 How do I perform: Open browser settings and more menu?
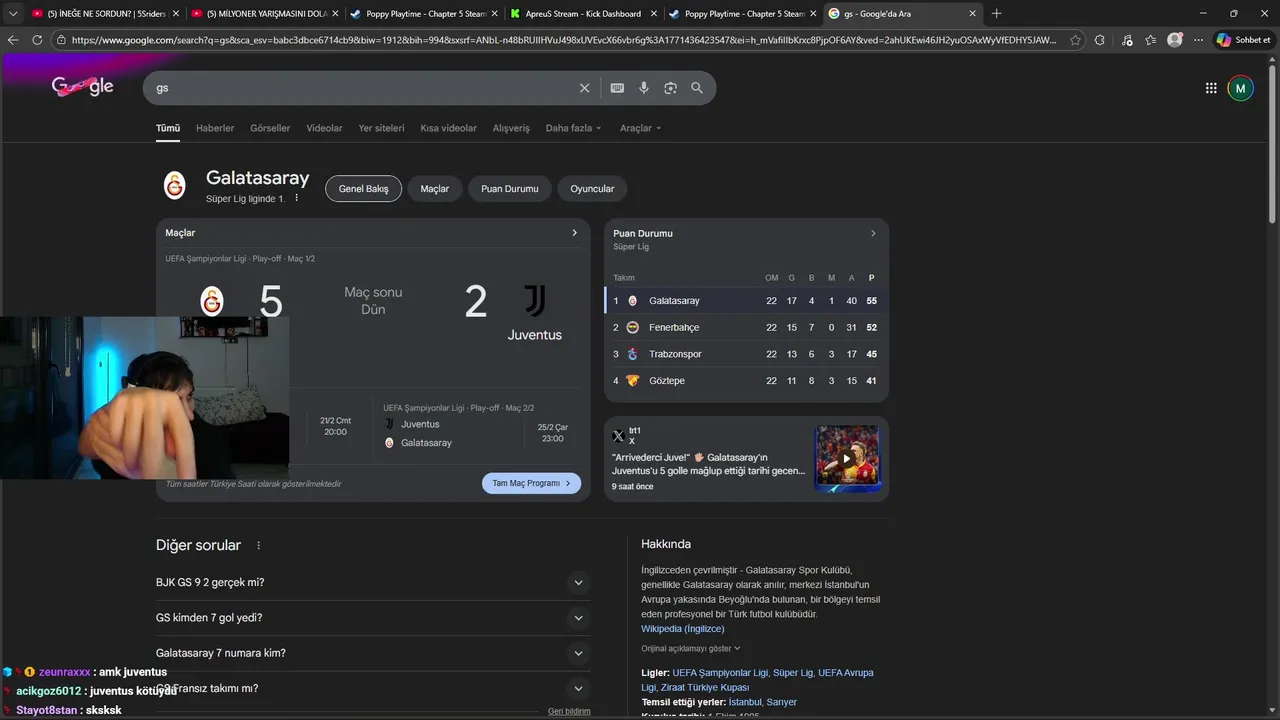[x=1198, y=40]
